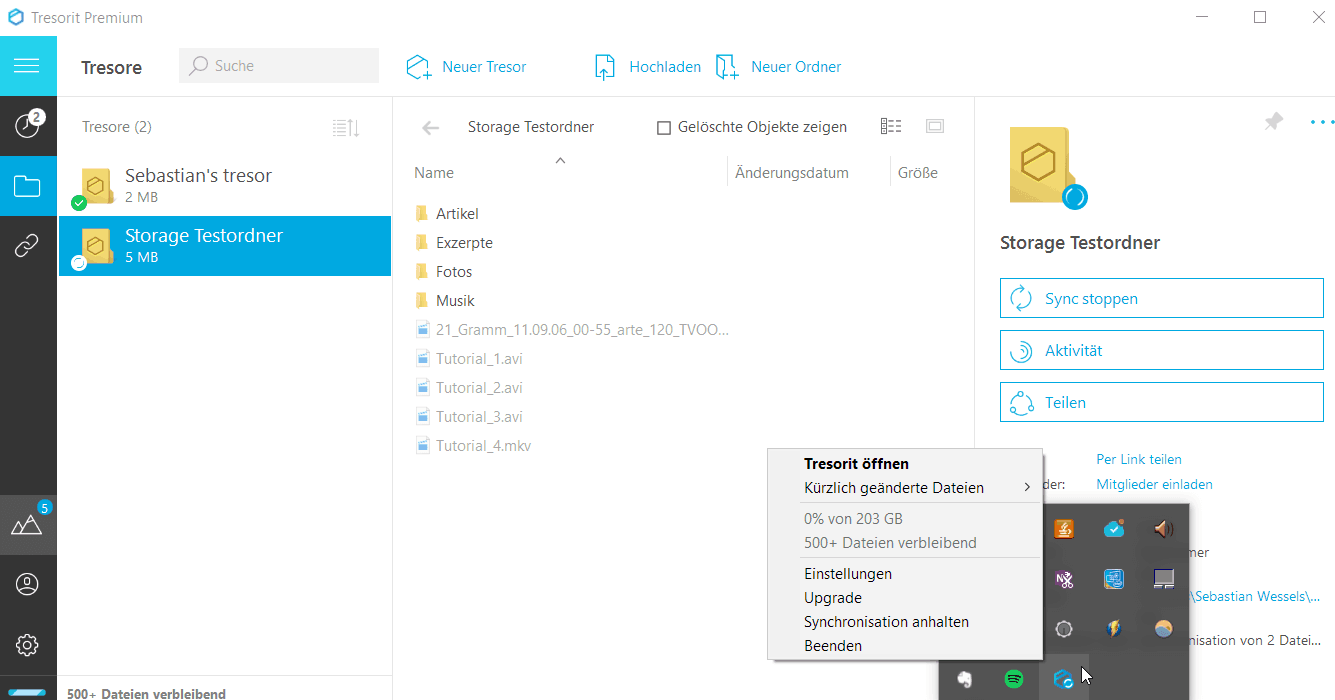Click the blue graphics settings tray icon
1335x700 pixels.
click(x=1114, y=578)
